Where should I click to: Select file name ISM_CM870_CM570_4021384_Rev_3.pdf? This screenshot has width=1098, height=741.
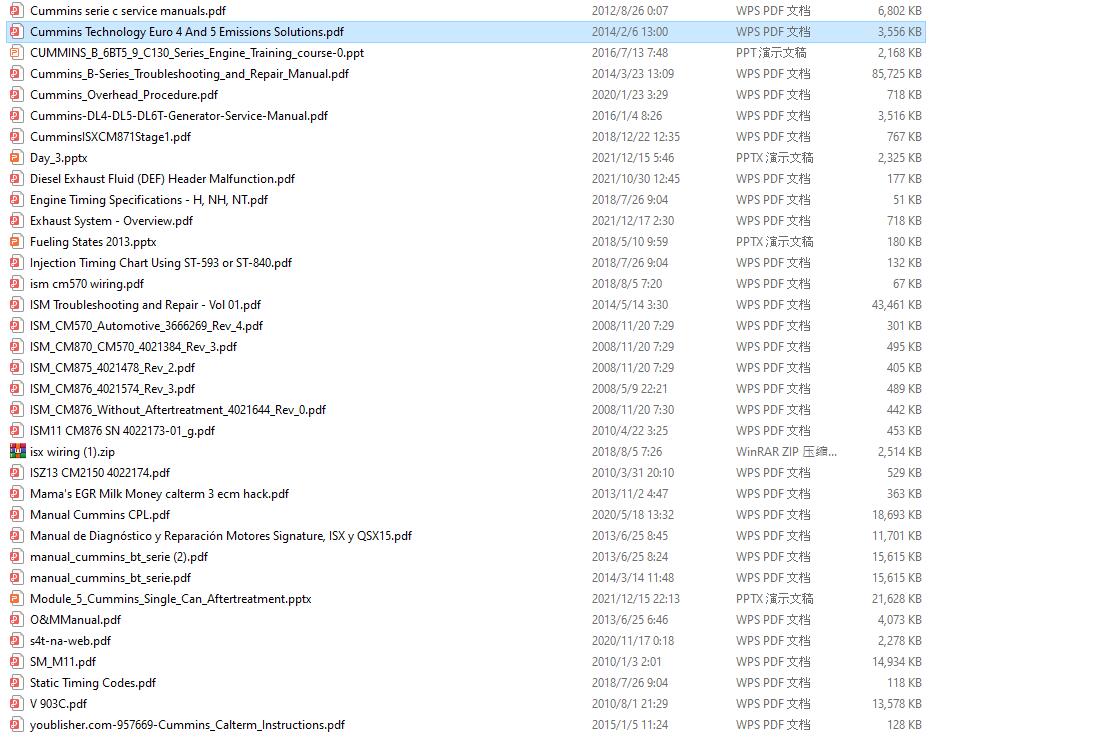(133, 347)
